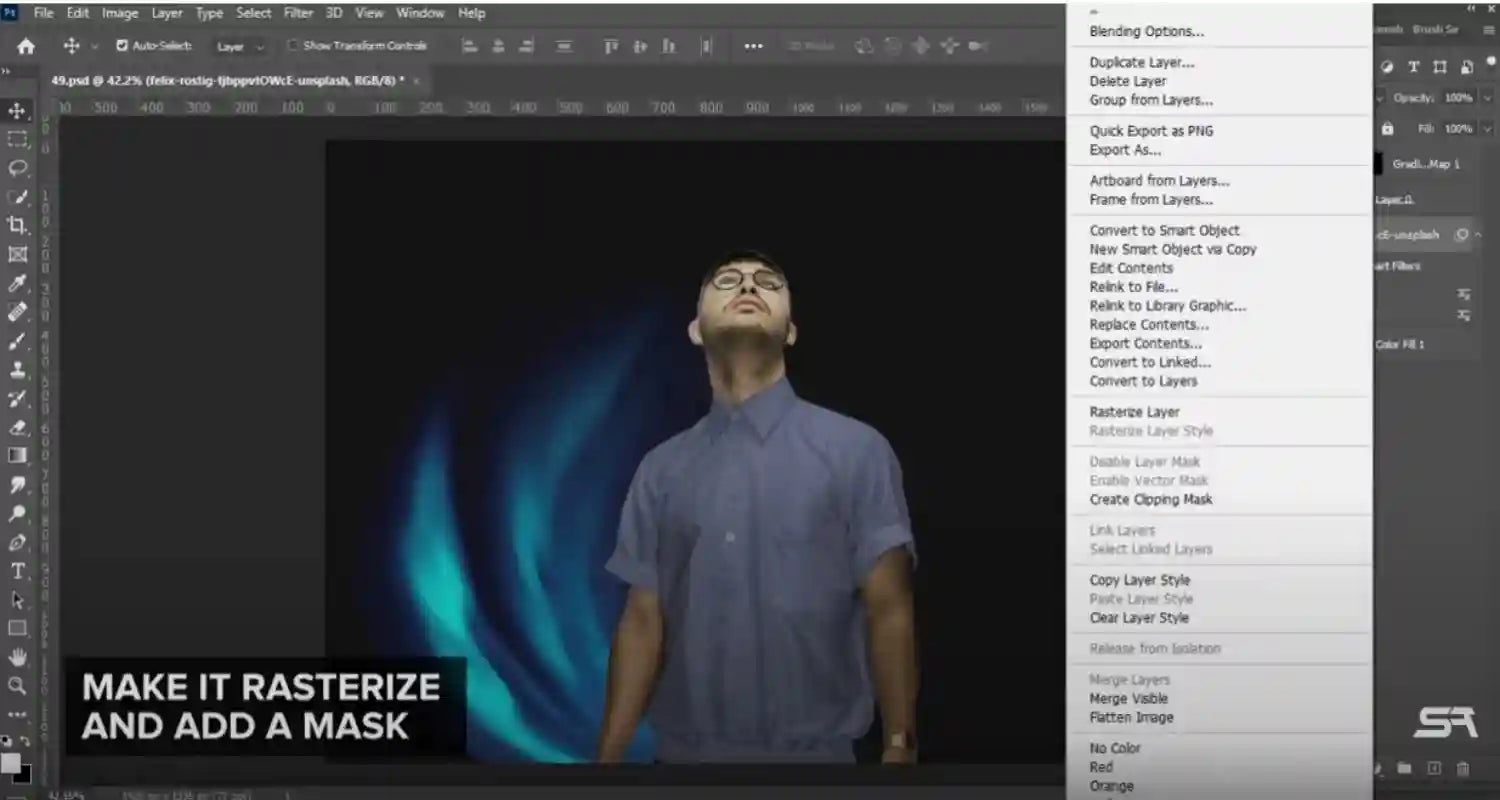Image resolution: width=1500 pixels, height=800 pixels.
Task: Select the Crop tool
Action: [17, 225]
